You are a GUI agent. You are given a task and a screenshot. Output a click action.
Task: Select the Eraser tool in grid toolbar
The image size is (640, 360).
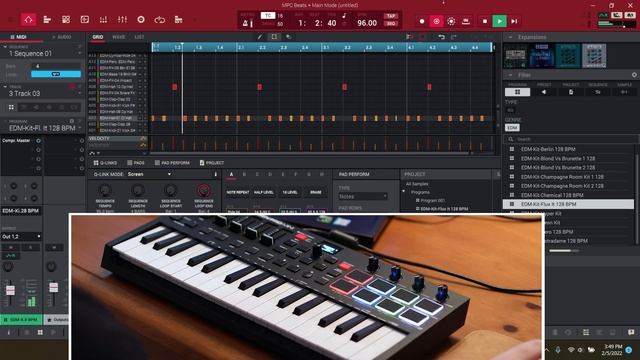click(289, 37)
